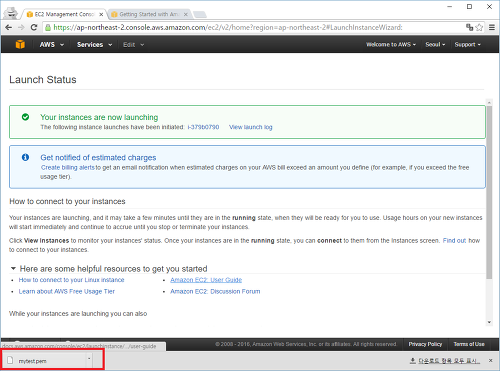Open the Create billing alerts link

tap(68, 167)
